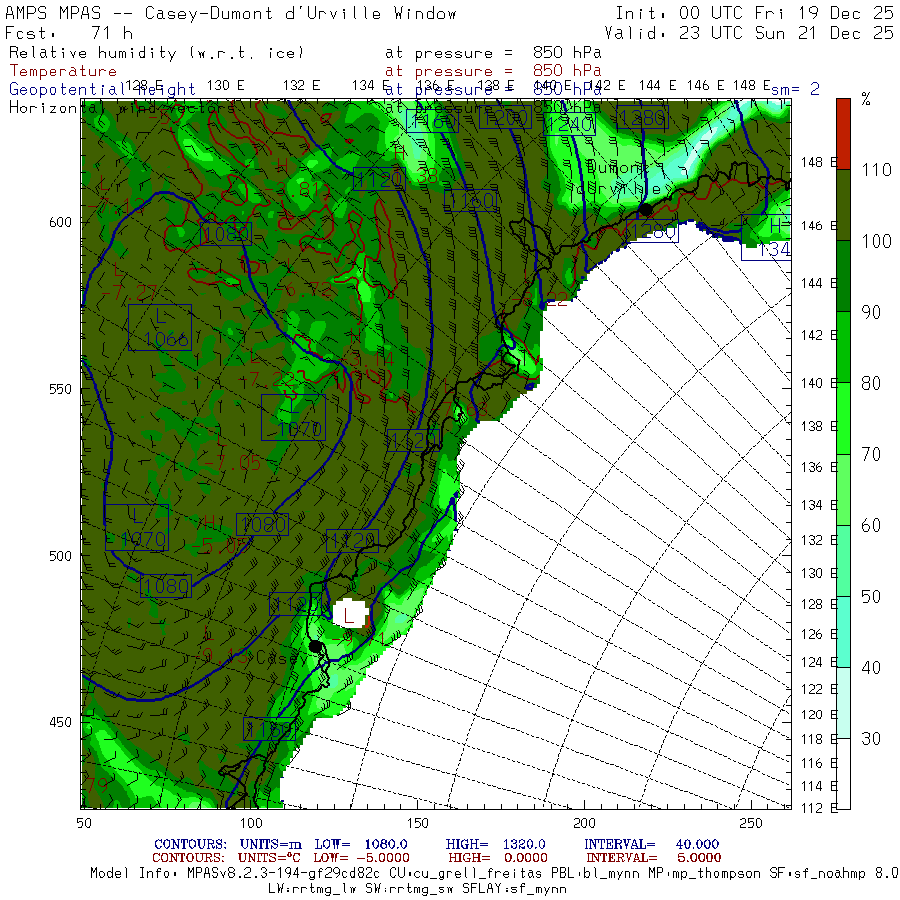This screenshot has width=900, height=900.
Task: Click the '150' bottom axis tick label
Action: (x=417, y=823)
